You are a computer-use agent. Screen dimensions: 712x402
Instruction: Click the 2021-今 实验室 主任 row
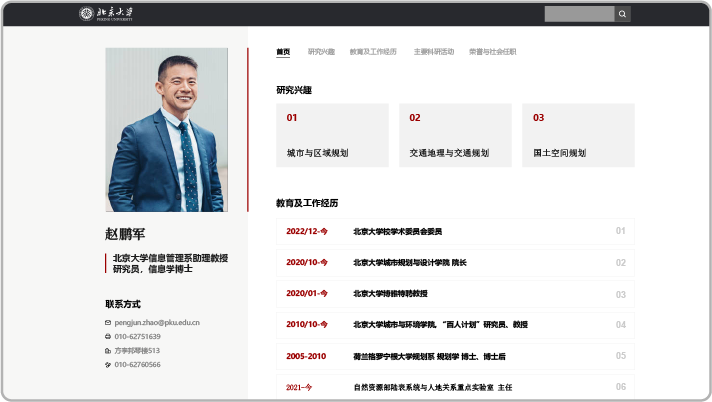pyautogui.click(x=455, y=387)
